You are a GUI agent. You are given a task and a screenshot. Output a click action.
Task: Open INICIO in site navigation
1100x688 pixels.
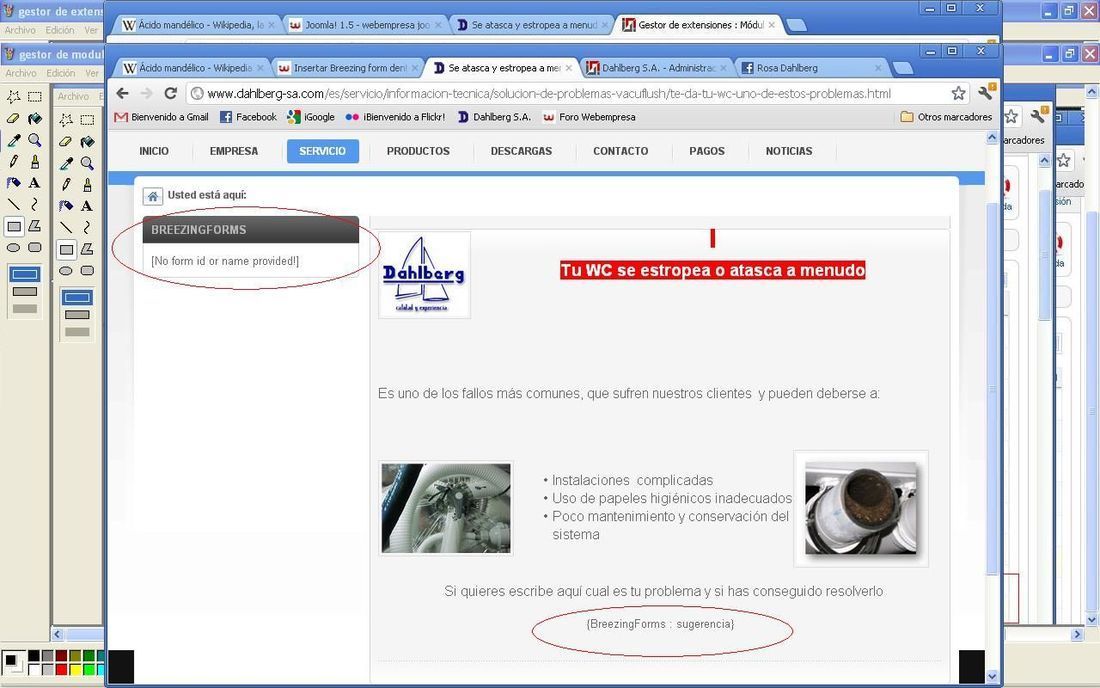coord(154,151)
